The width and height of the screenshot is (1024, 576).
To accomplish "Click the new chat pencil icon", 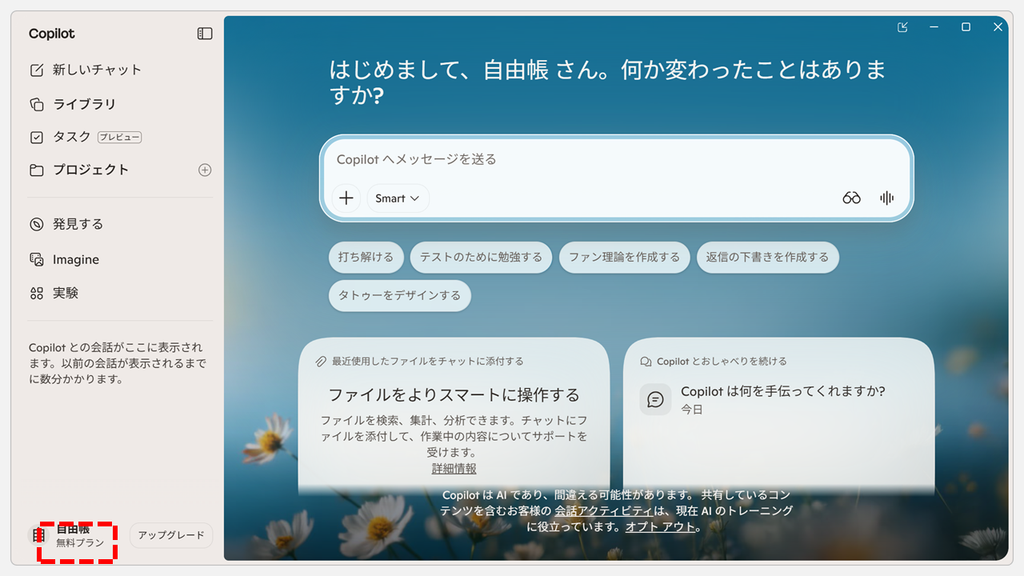I will pos(37,70).
